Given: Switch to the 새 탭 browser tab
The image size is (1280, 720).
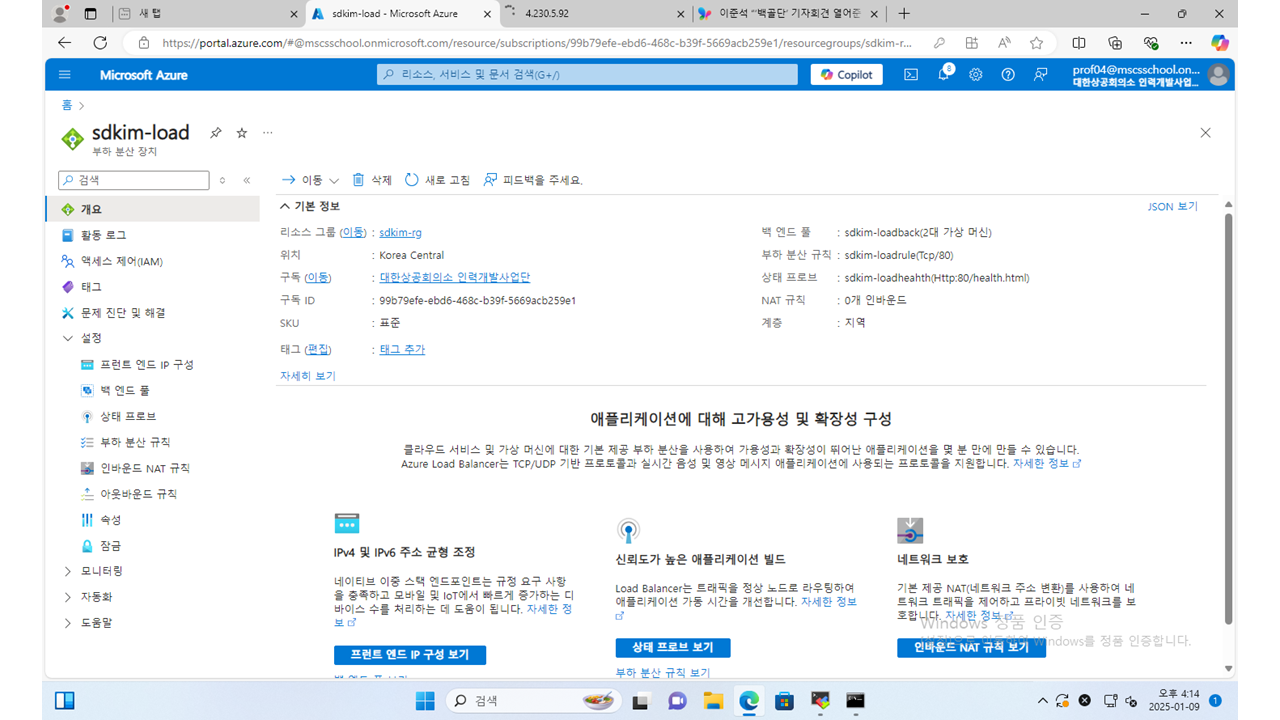Looking at the screenshot, I should tap(206, 14).
